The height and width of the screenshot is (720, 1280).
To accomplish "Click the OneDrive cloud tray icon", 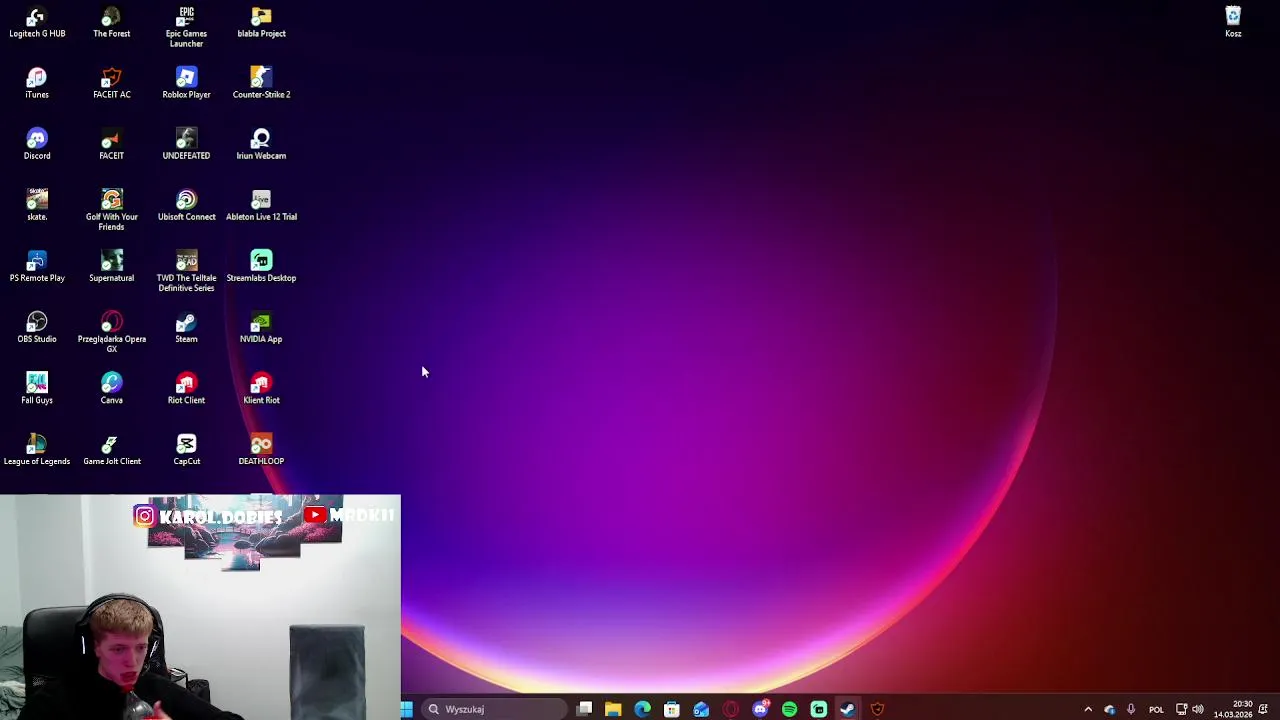I will [1109, 709].
